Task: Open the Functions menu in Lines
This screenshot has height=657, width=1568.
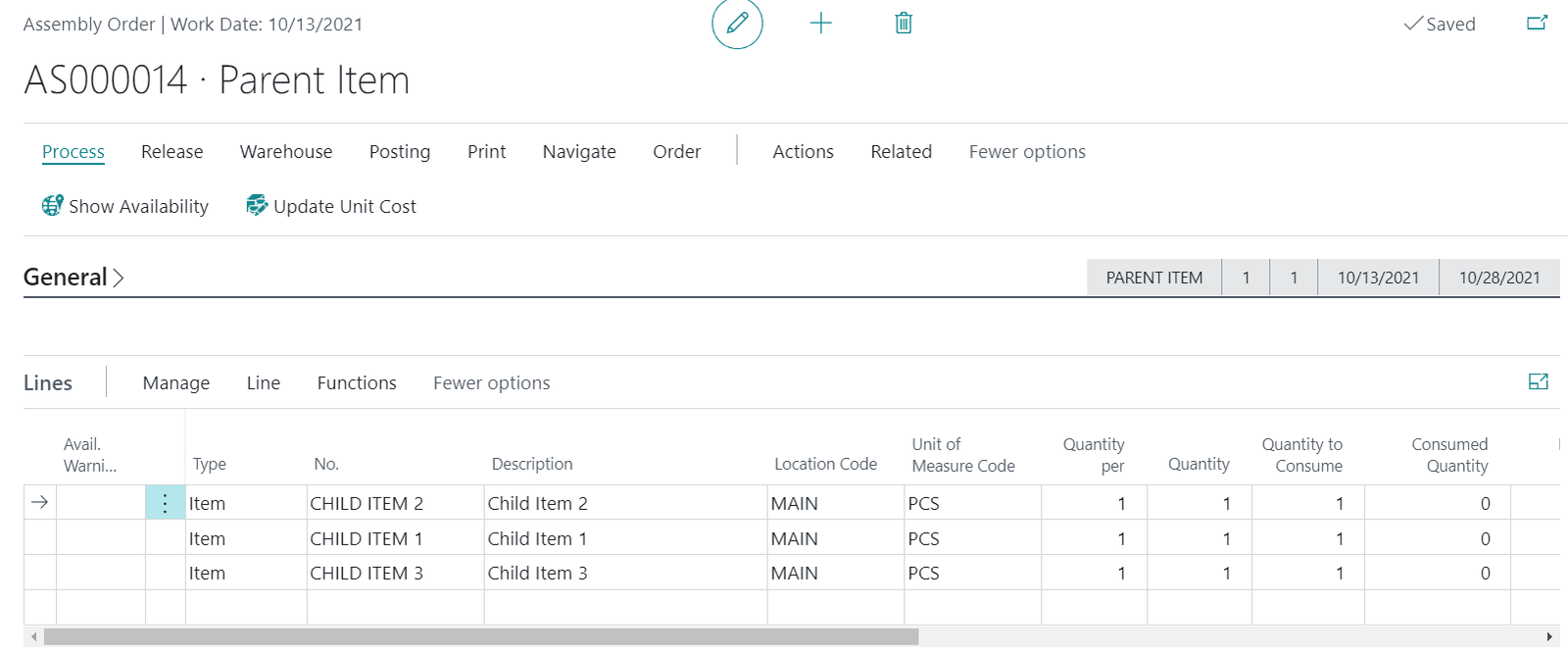Action: click(x=357, y=383)
